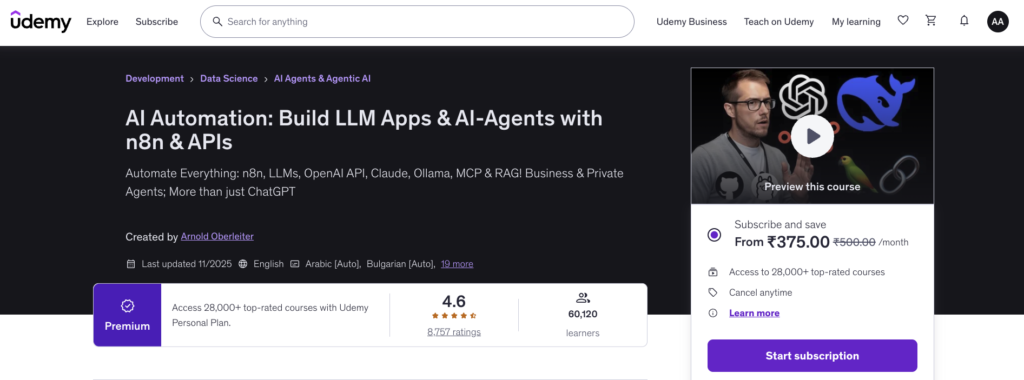Focus the Search for anything field
Viewport: 1024px width, 380px height.
click(x=417, y=22)
